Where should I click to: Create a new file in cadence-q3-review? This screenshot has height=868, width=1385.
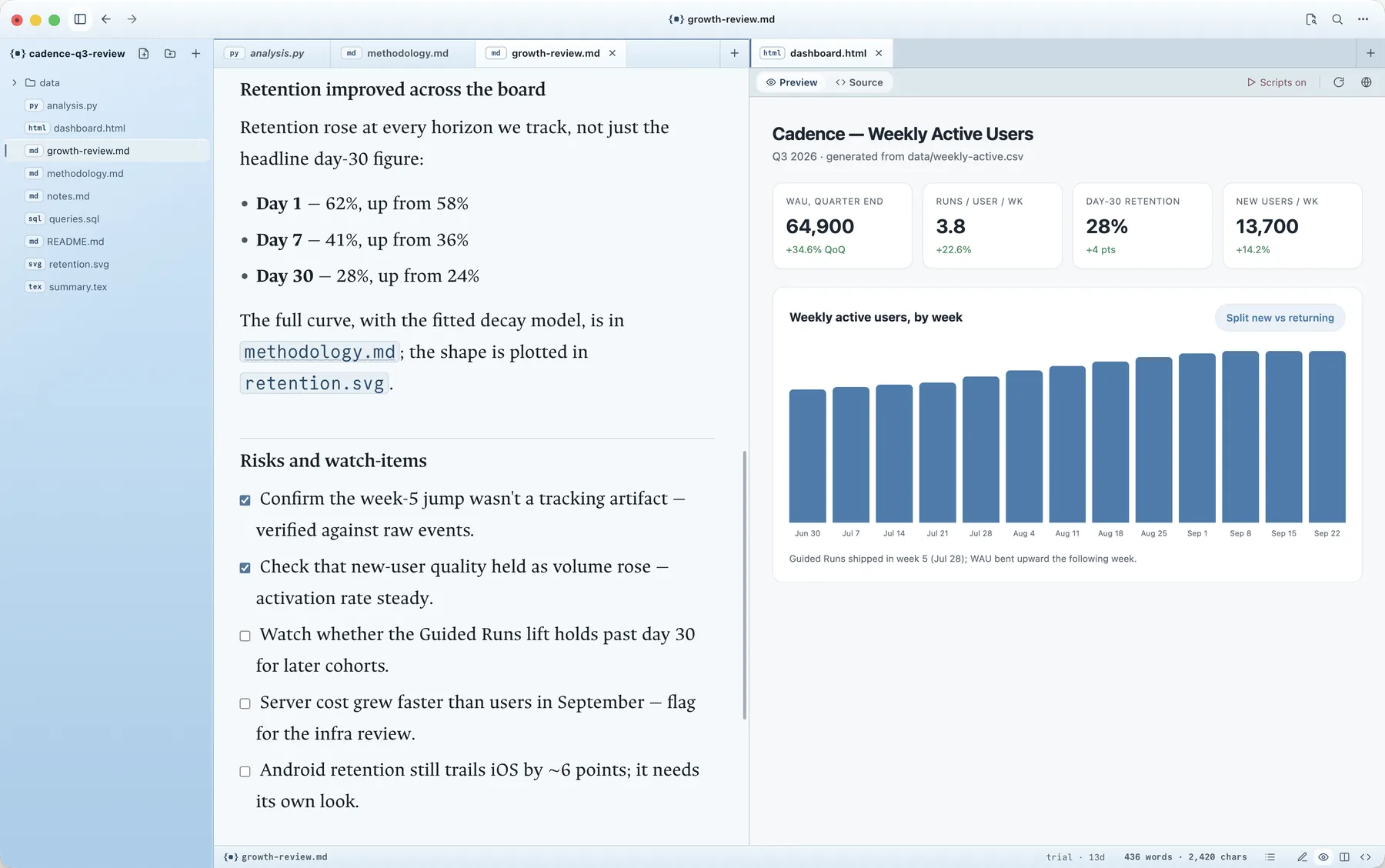pyautogui.click(x=144, y=53)
